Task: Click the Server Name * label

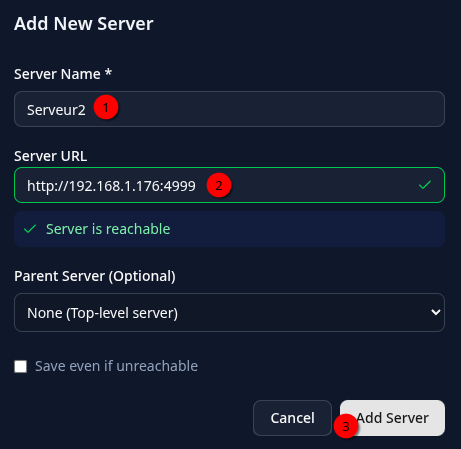Action: (63, 74)
